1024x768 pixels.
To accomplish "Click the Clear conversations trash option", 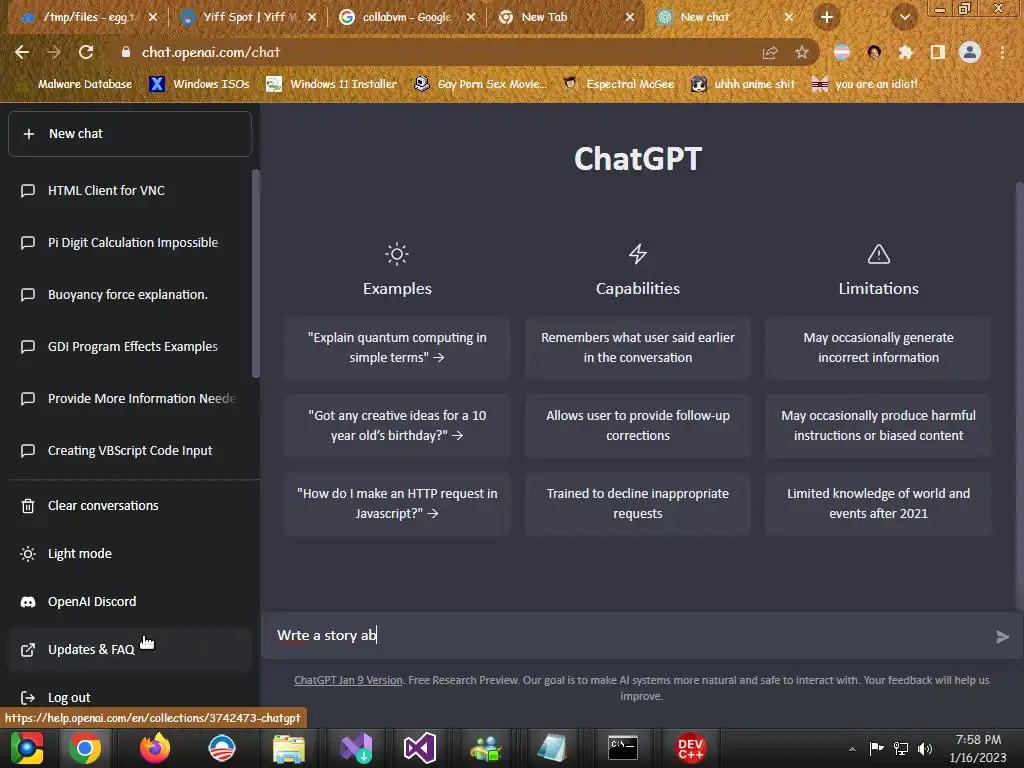I will click(x=129, y=505).
